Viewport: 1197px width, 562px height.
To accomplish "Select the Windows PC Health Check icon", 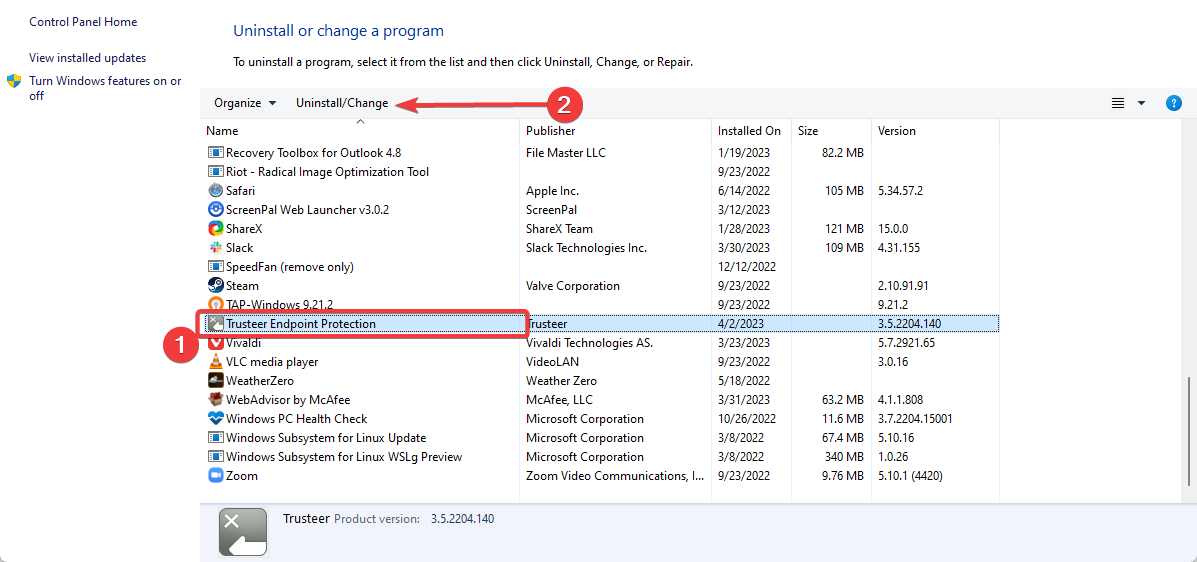I will coord(215,418).
